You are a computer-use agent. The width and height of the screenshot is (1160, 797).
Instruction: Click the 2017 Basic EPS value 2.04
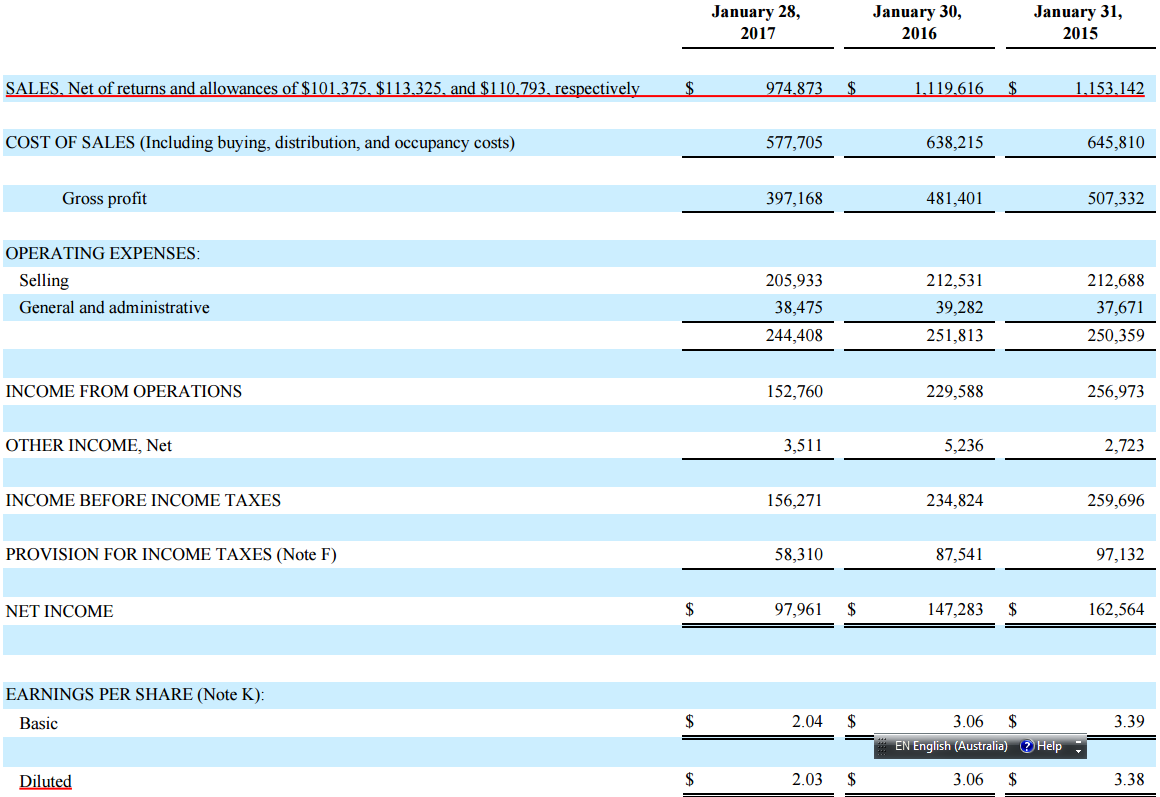point(806,722)
